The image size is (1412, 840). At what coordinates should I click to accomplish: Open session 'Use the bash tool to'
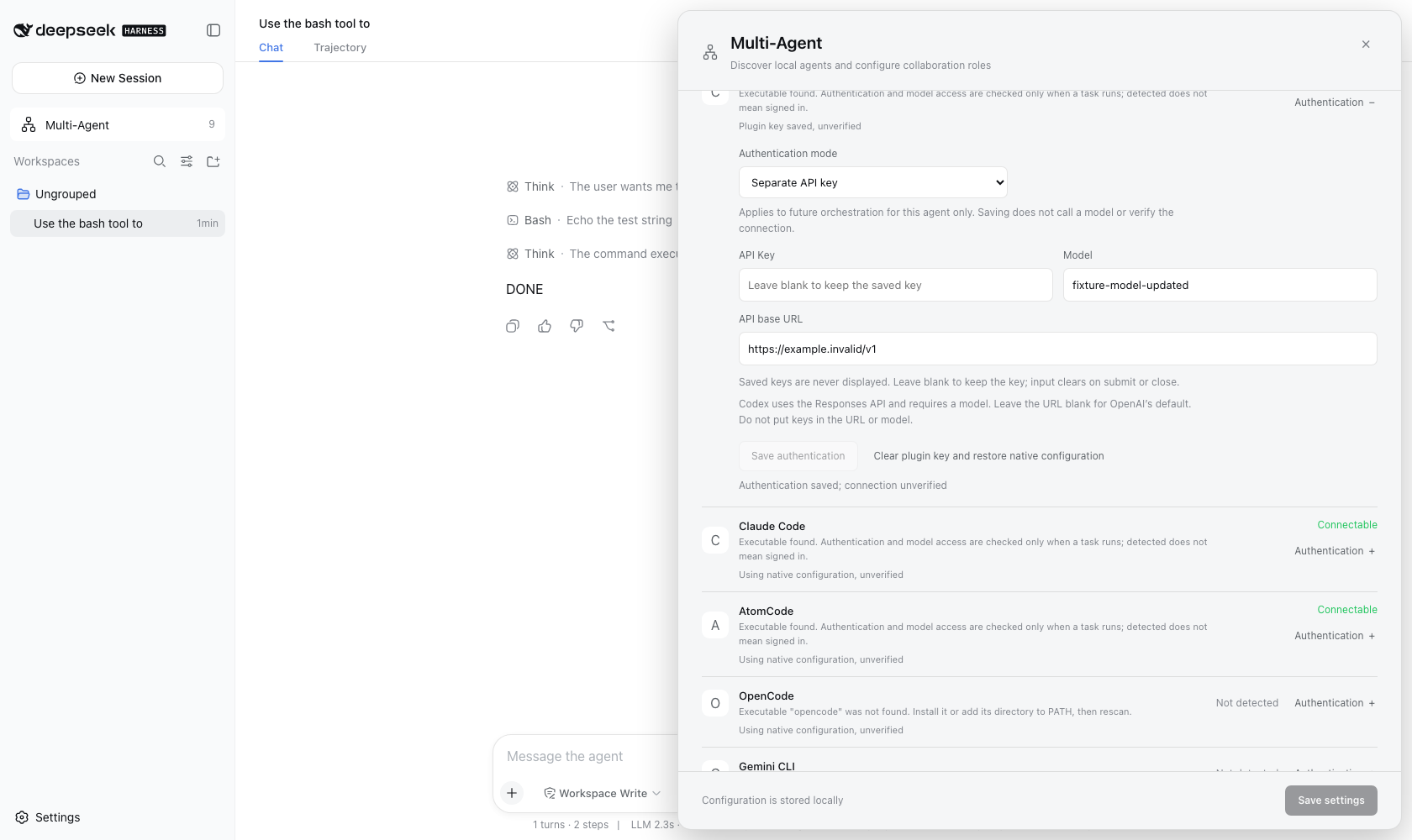click(x=118, y=223)
